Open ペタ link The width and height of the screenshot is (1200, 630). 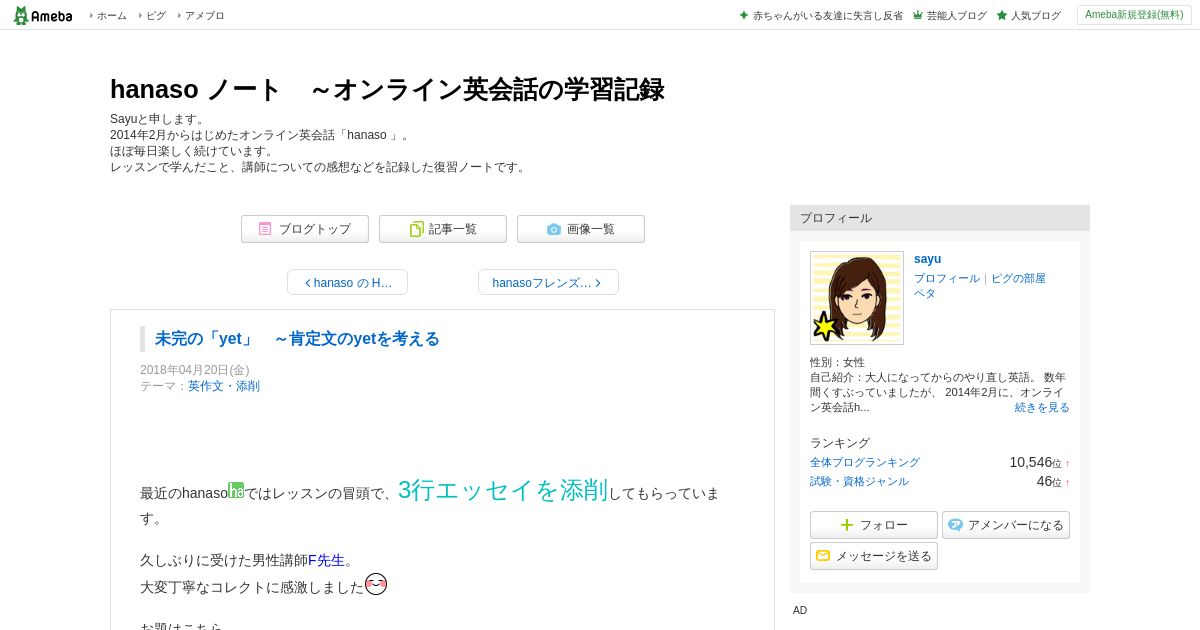coord(925,293)
